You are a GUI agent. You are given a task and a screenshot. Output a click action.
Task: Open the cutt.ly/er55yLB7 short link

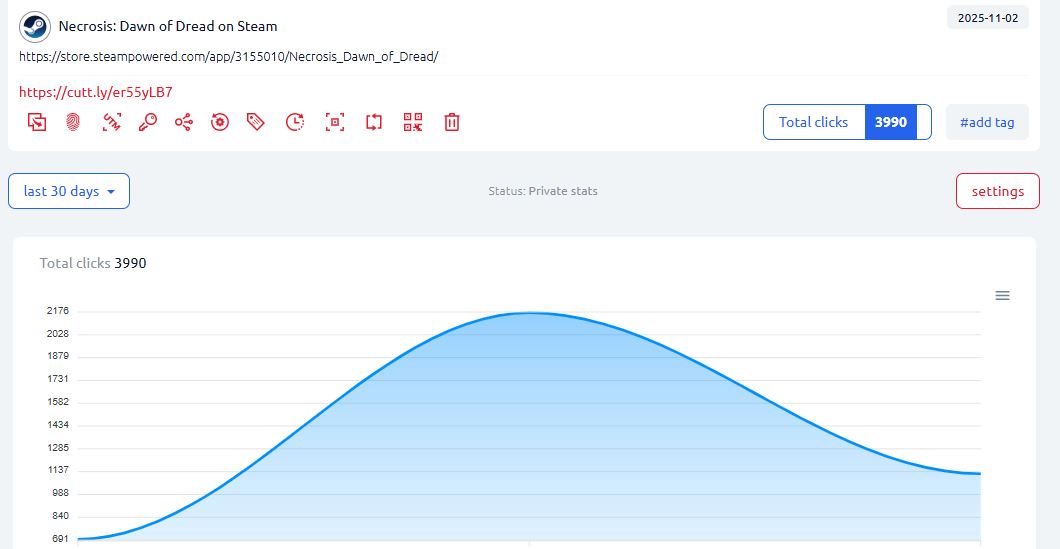tap(96, 92)
